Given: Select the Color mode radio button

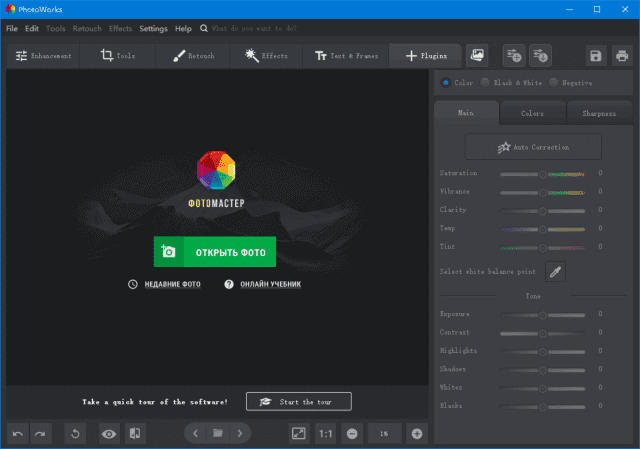Looking at the screenshot, I should click(446, 83).
